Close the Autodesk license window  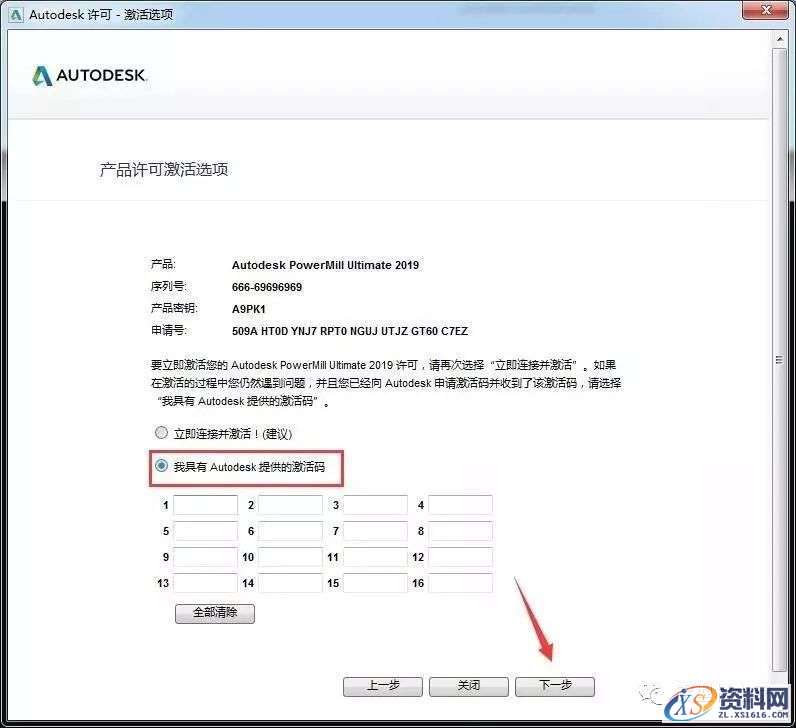click(x=767, y=10)
